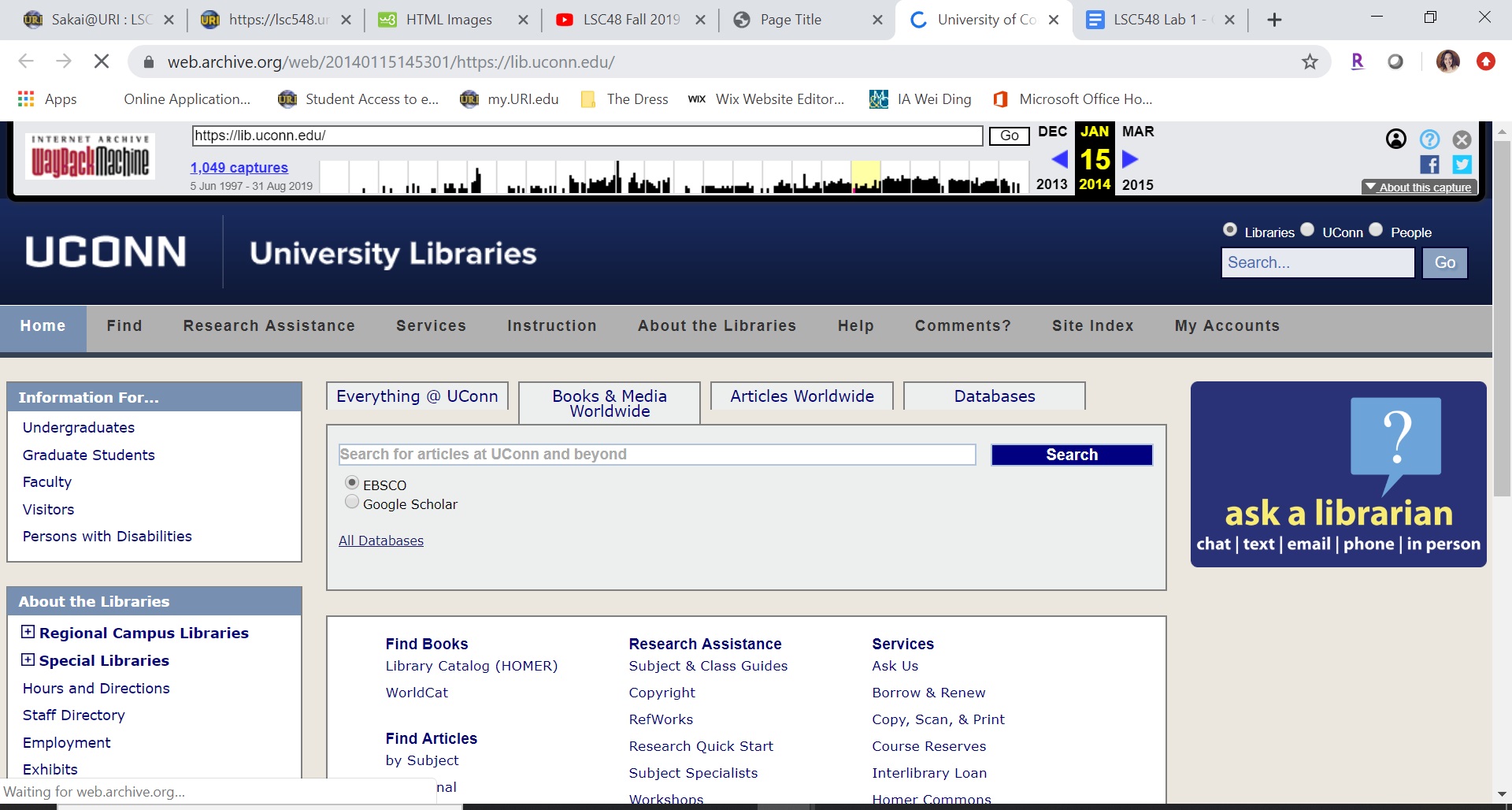1512x810 pixels.
Task: Click the blue Search articles button
Action: [1072, 455]
